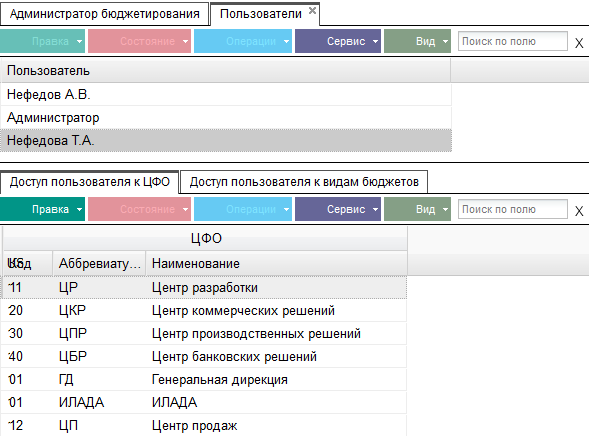This screenshot has height=436, width=589.
Task: Select user Нефедов А.В. row
Action: point(226,94)
